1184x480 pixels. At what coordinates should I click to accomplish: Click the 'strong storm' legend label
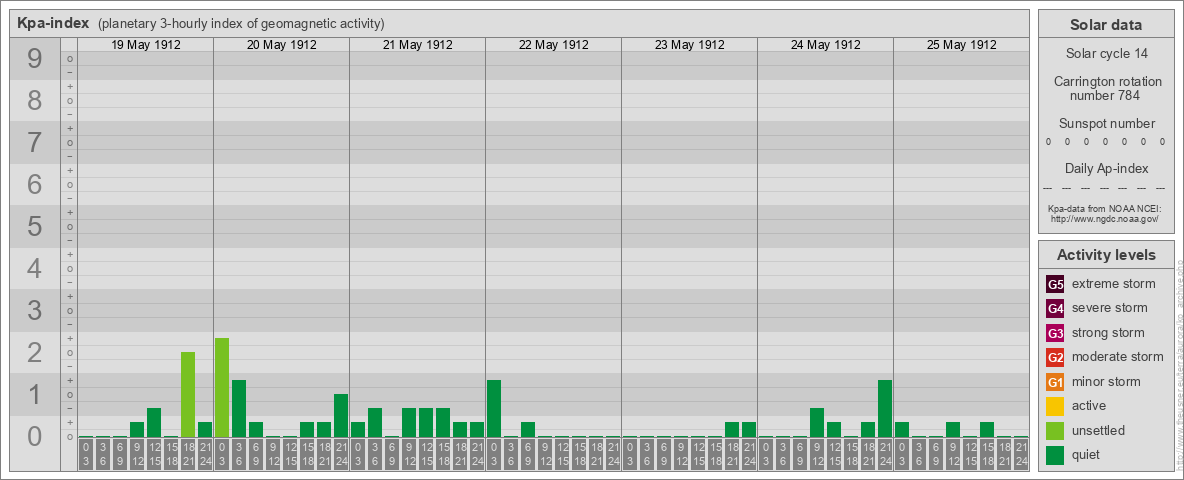(x=1108, y=333)
